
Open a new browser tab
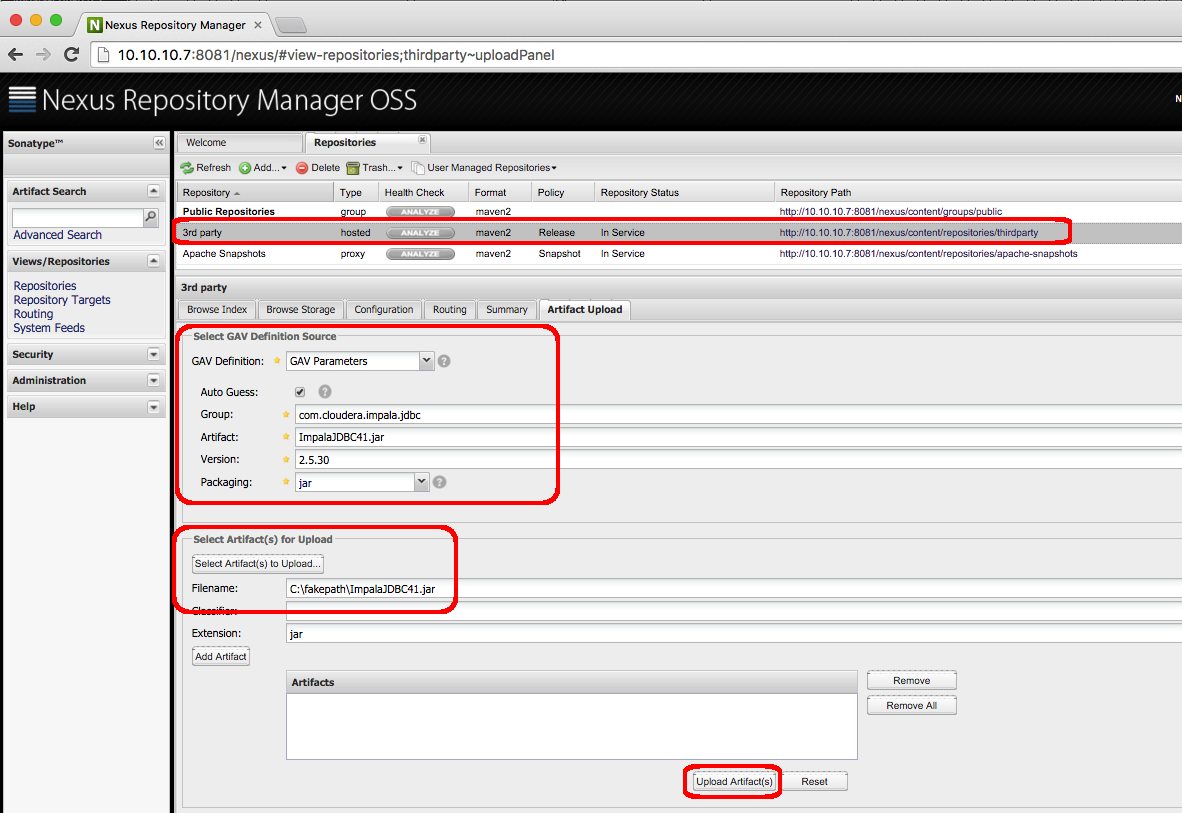tap(291, 26)
